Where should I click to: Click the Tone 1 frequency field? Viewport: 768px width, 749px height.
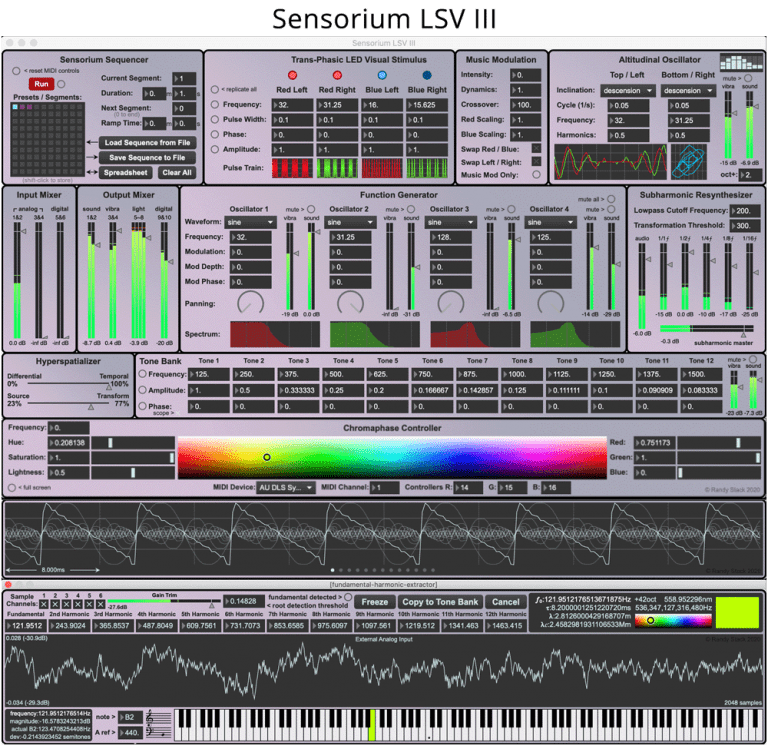(209, 374)
